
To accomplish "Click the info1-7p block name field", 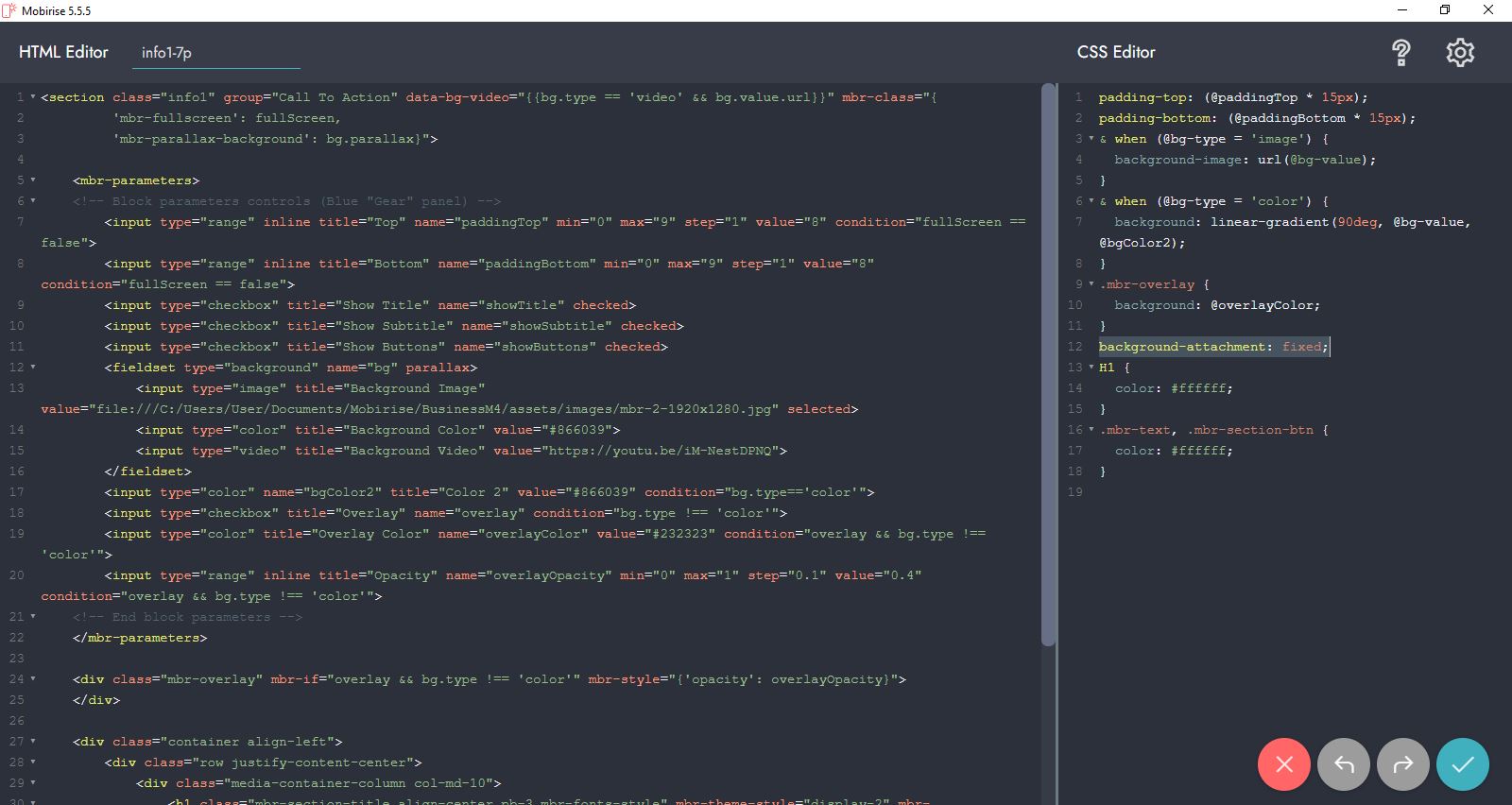I will coord(215,53).
